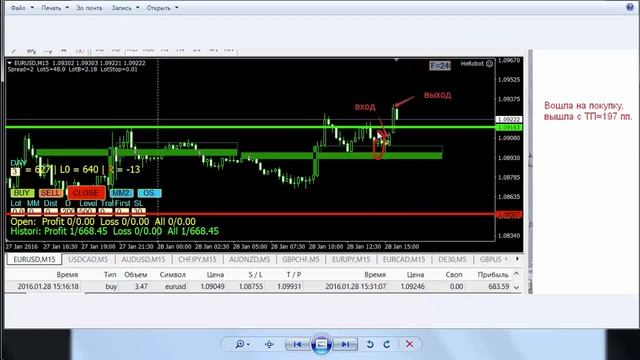Screen dimensions: 640x360
Task: Click the HeRobot smiley icon on the chart
Action: click(489, 64)
